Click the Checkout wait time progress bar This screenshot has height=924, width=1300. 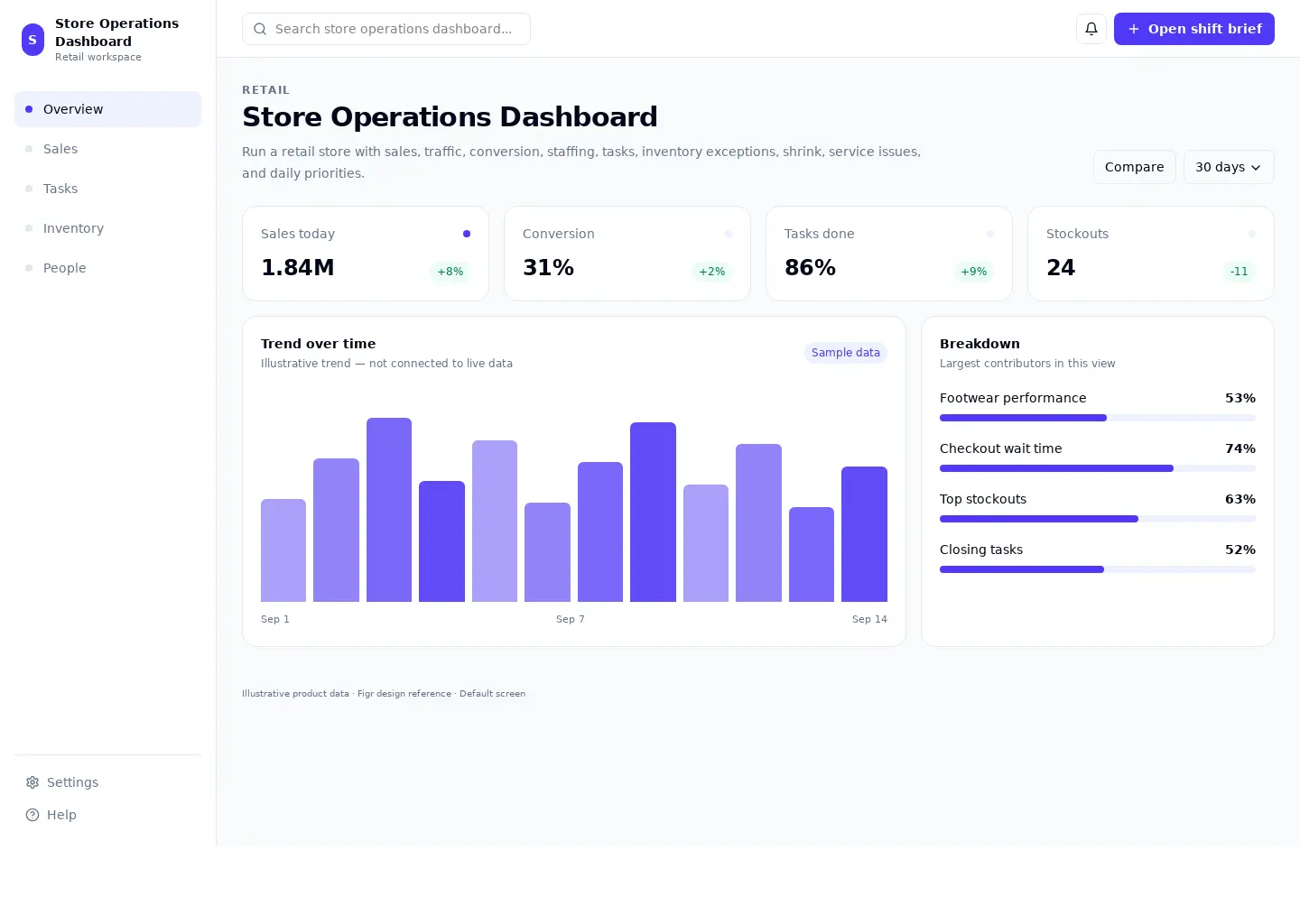(x=1098, y=468)
